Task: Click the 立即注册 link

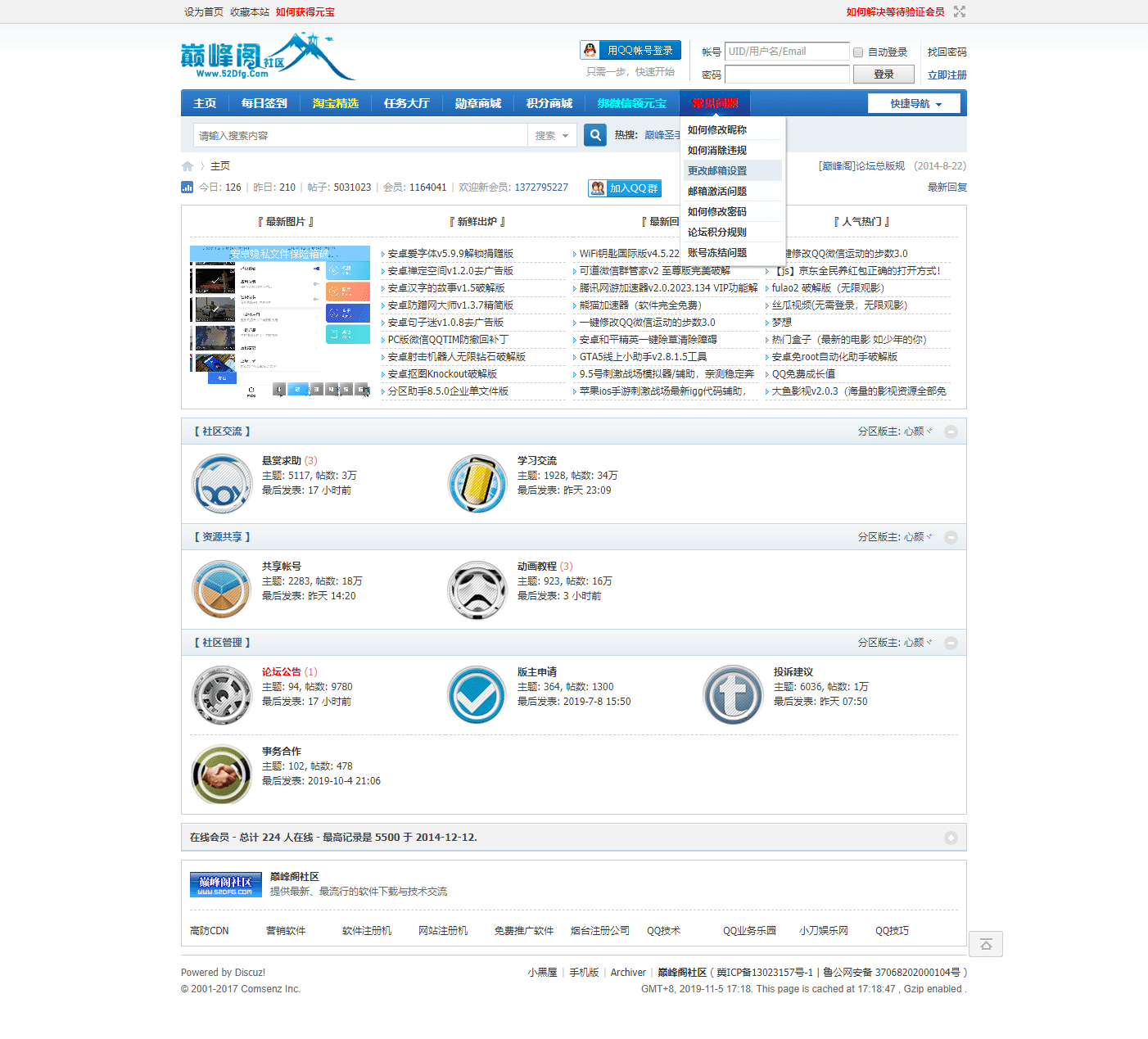Action: [x=947, y=75]
